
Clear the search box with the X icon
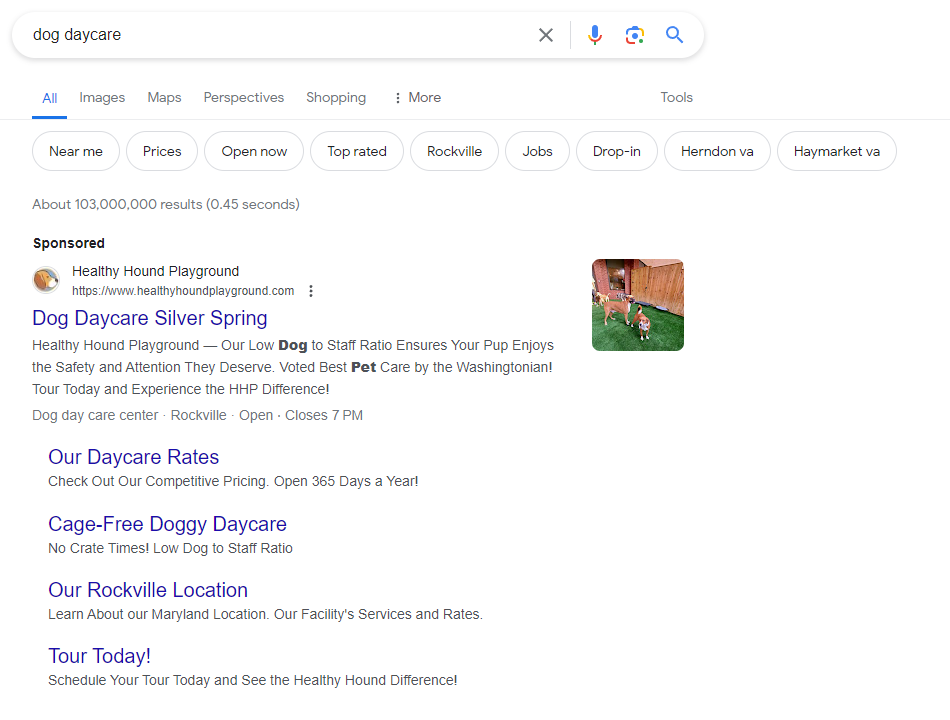pyautogui.click(x=546, y=35)
